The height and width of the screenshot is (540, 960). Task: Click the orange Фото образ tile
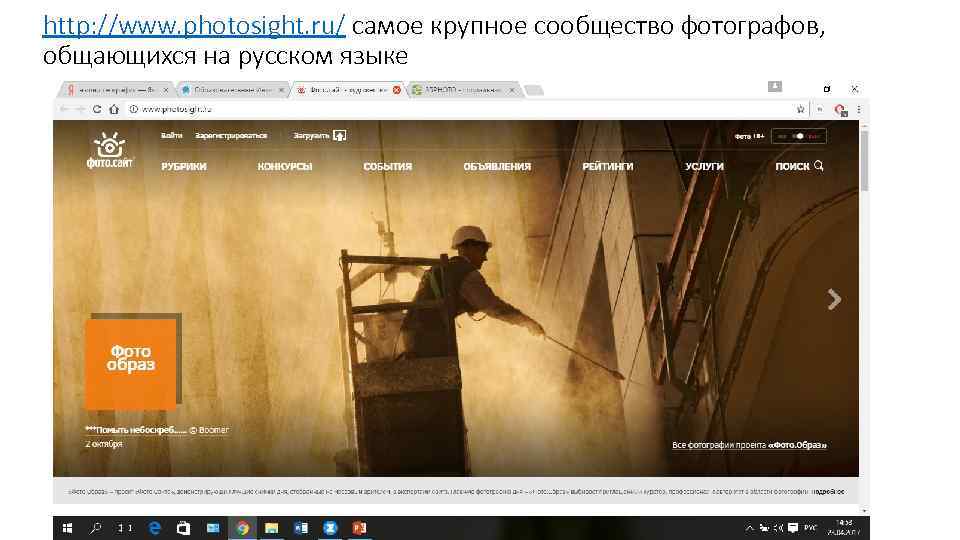tap(130, 364)
